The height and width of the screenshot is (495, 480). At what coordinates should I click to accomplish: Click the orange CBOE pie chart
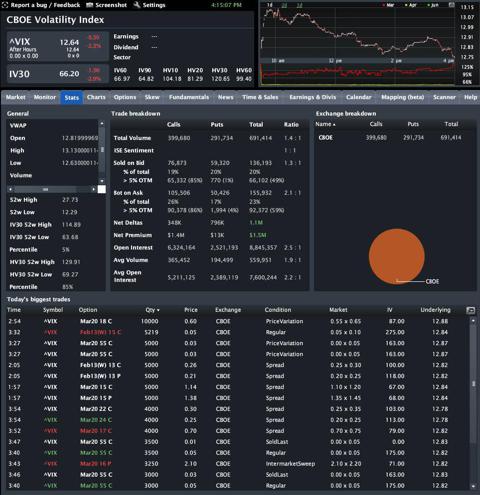point(397,256)
